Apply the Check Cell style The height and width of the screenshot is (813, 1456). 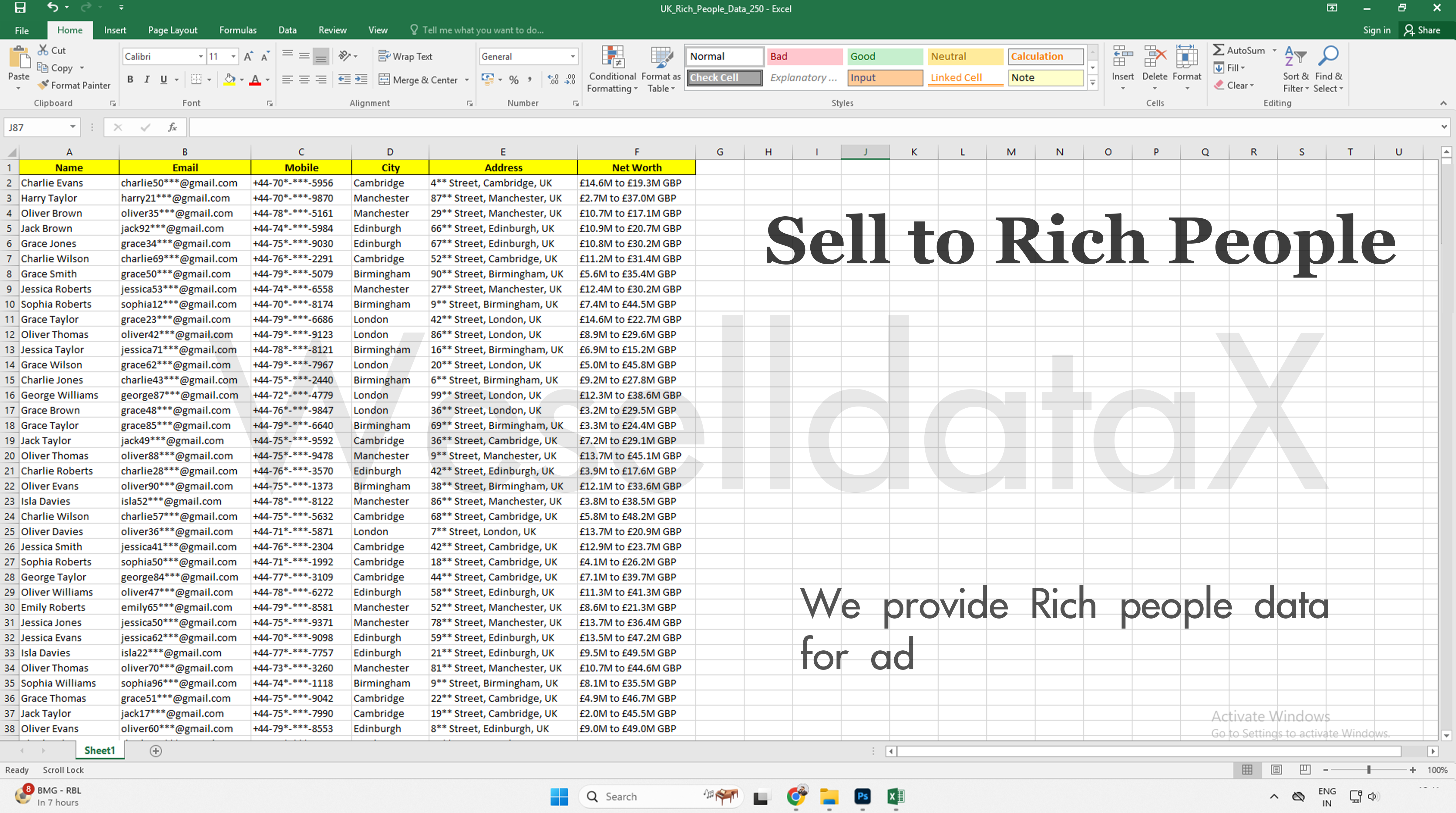[x=724, y=77]
